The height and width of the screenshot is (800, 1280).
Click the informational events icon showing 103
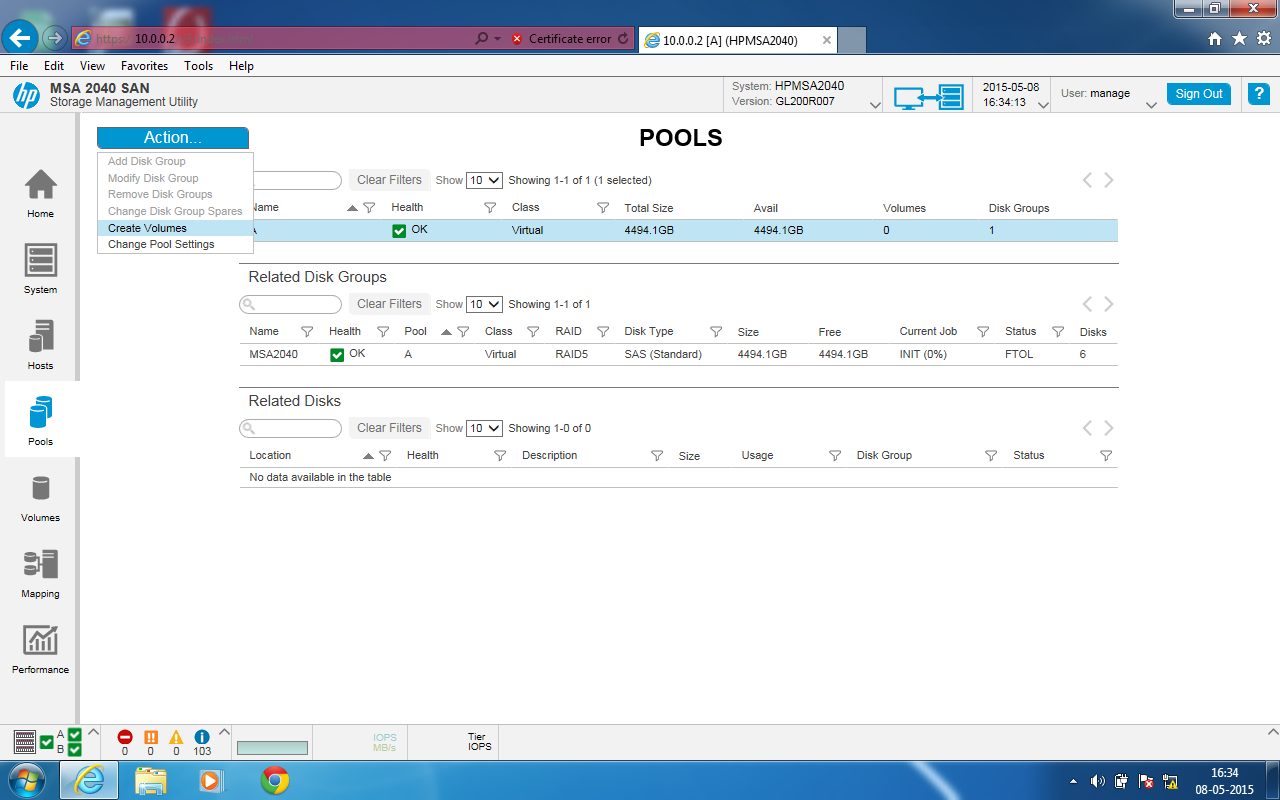(200, 737)
